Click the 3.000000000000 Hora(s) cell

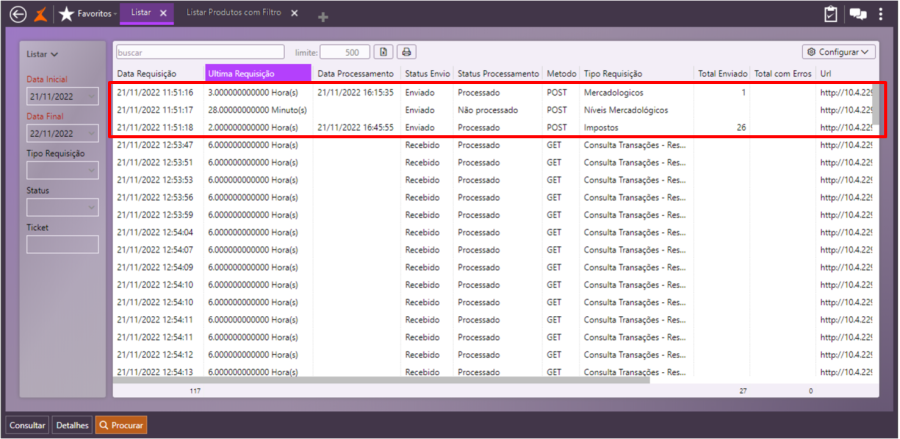(253, 92)
